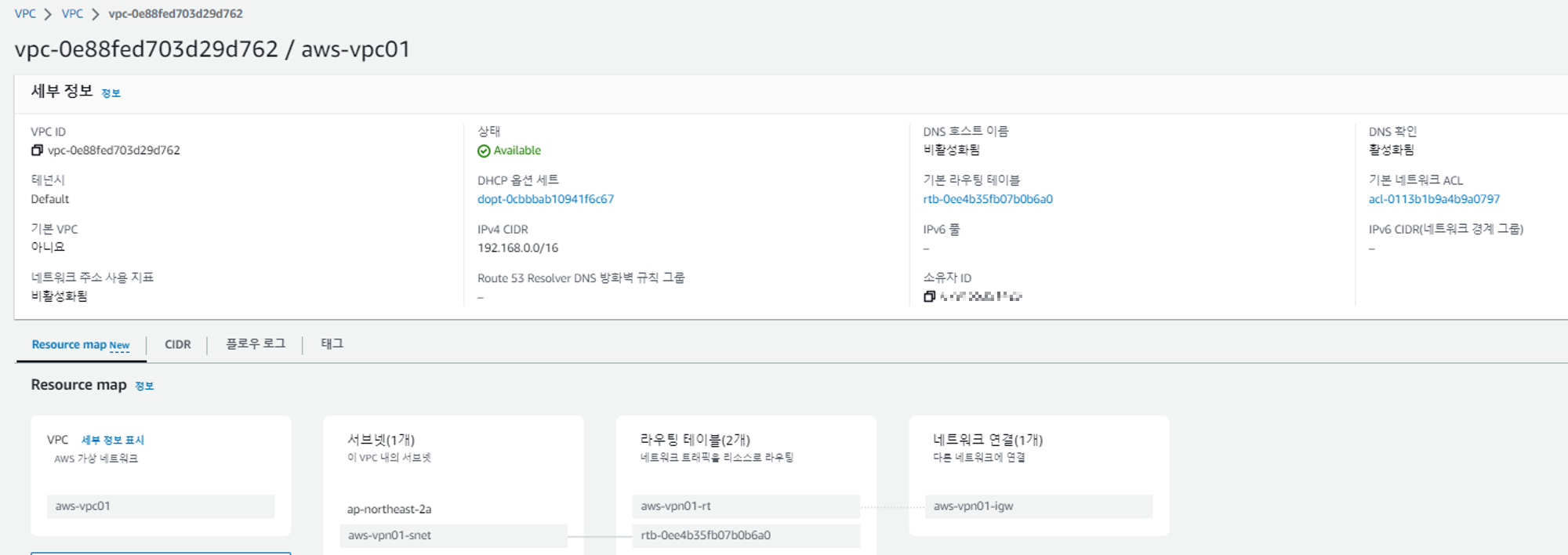The height and width of the screenshot is (555, 1568).
Task: Open DHCP option set dopt-0cbbbab10941f6c67
Action: point(546,199)
